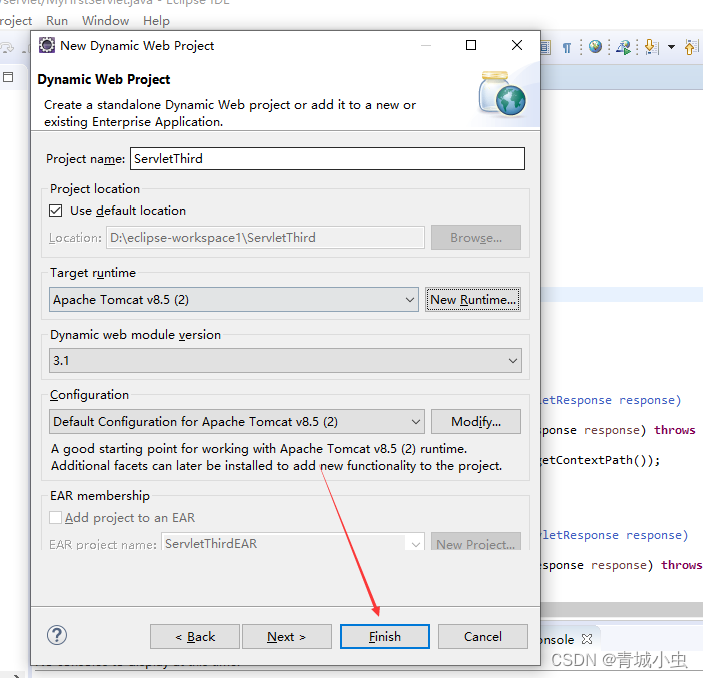
Task: Click the Modify... configuration button
Action: (x=476, y=422)
